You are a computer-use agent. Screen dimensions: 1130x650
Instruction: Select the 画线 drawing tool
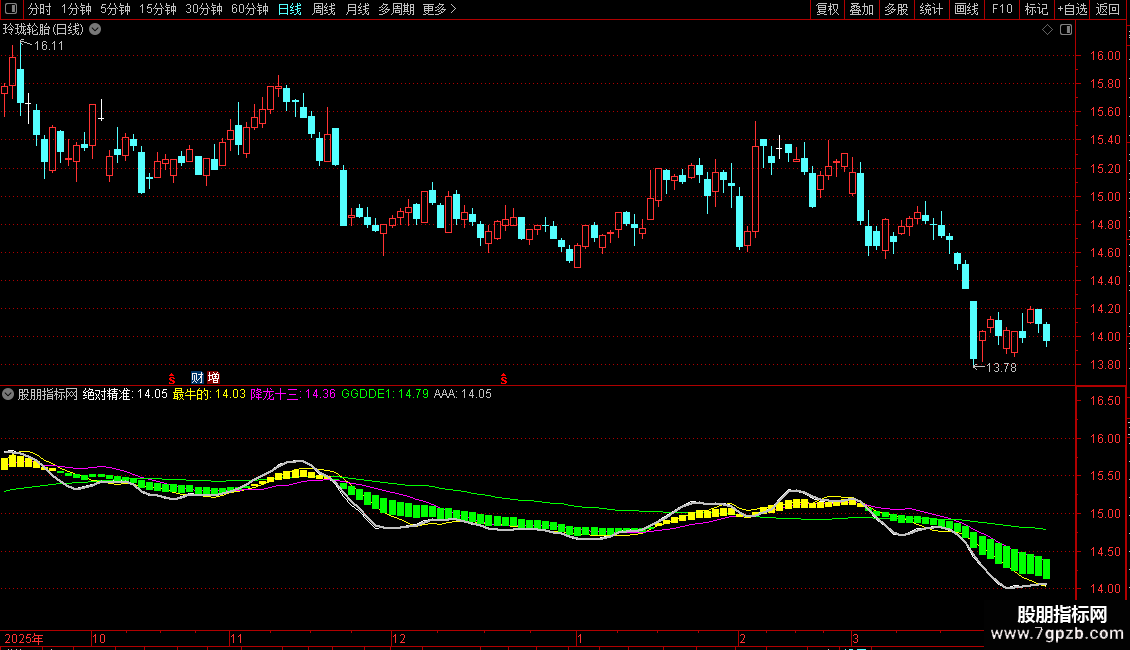[966, 9]
